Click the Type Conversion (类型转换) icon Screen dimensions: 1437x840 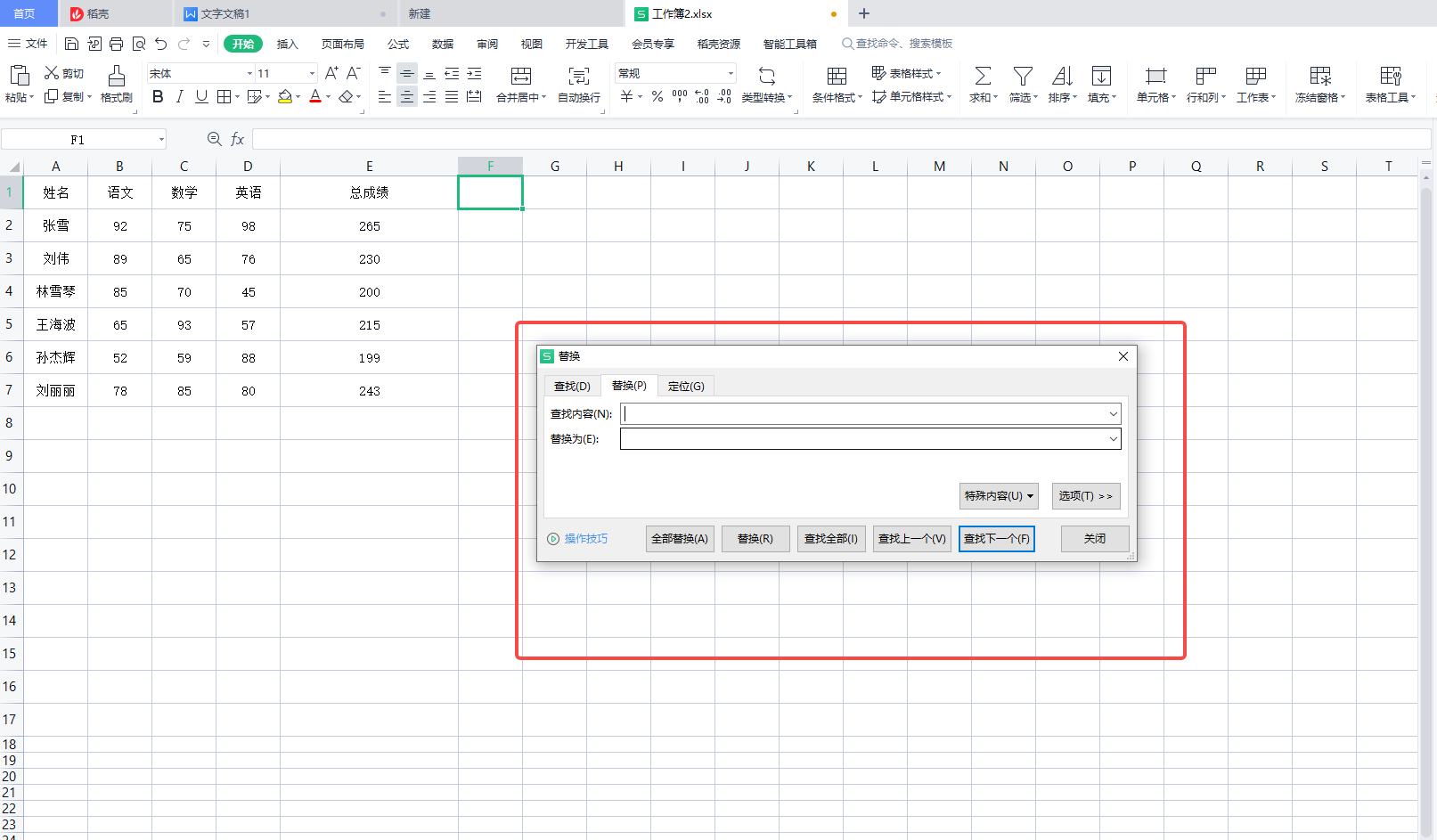click(766, 76)
